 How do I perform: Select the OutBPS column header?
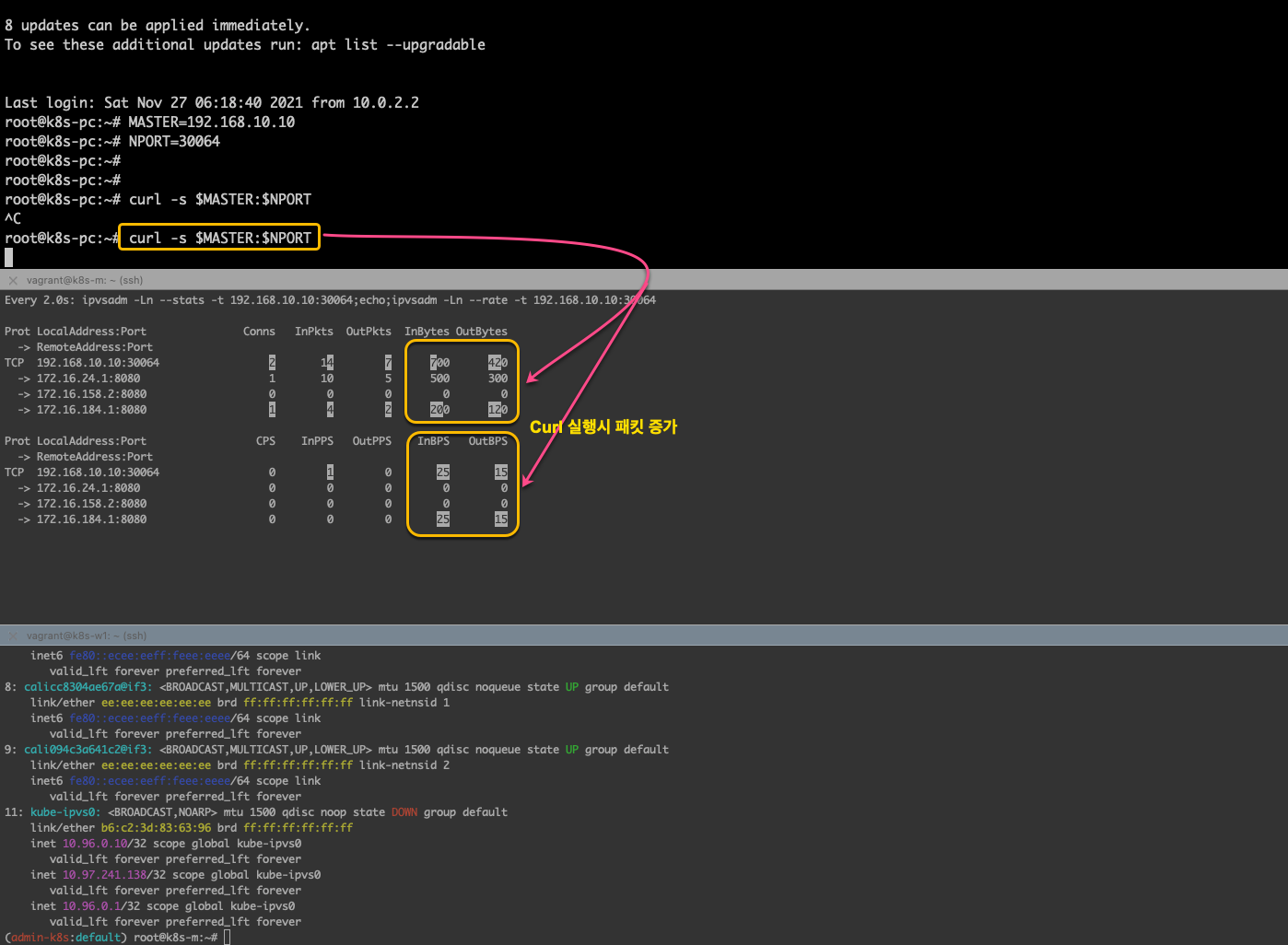[487, 441]
